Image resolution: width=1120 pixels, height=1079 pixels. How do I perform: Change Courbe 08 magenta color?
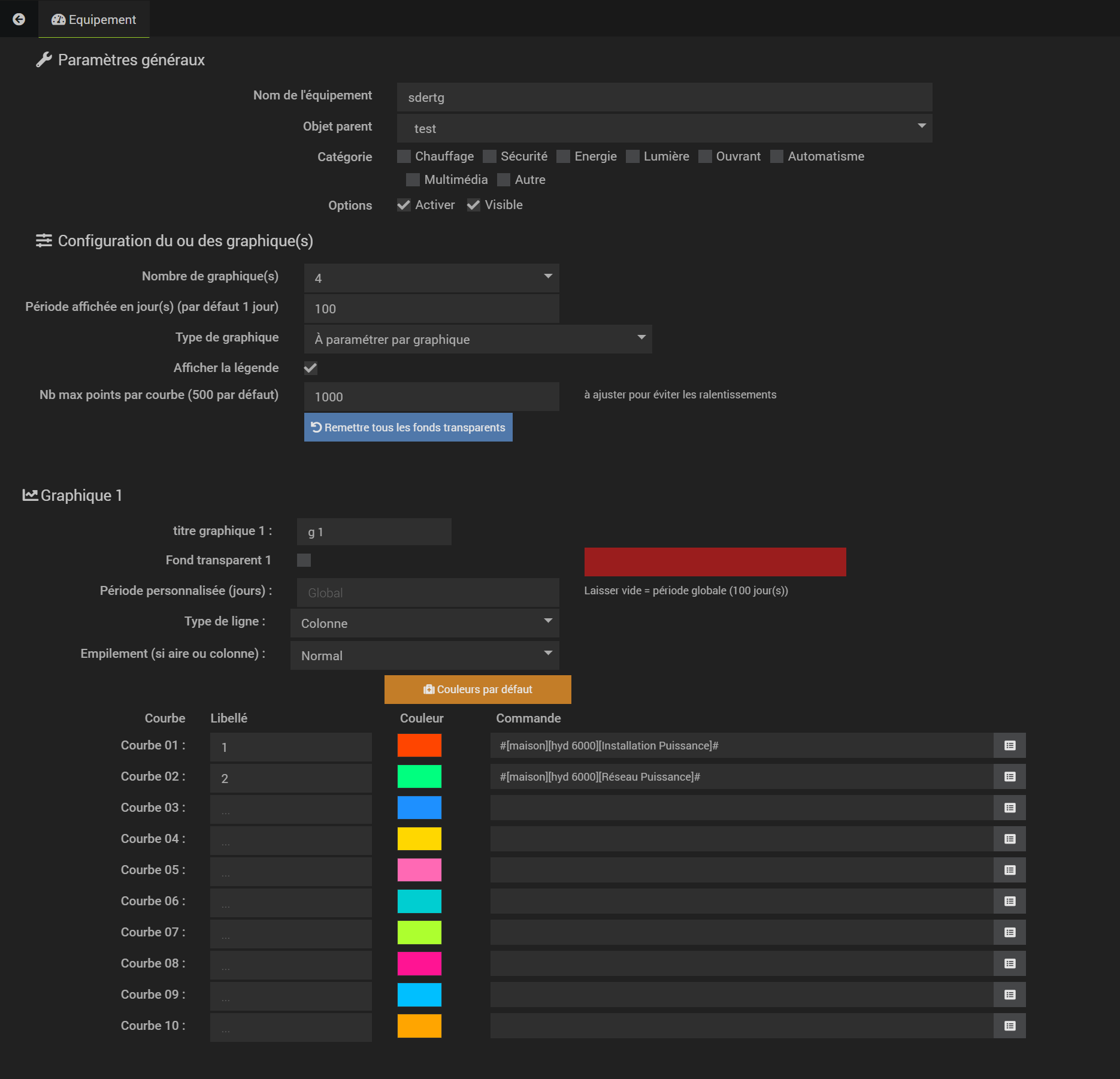(419, 963)
